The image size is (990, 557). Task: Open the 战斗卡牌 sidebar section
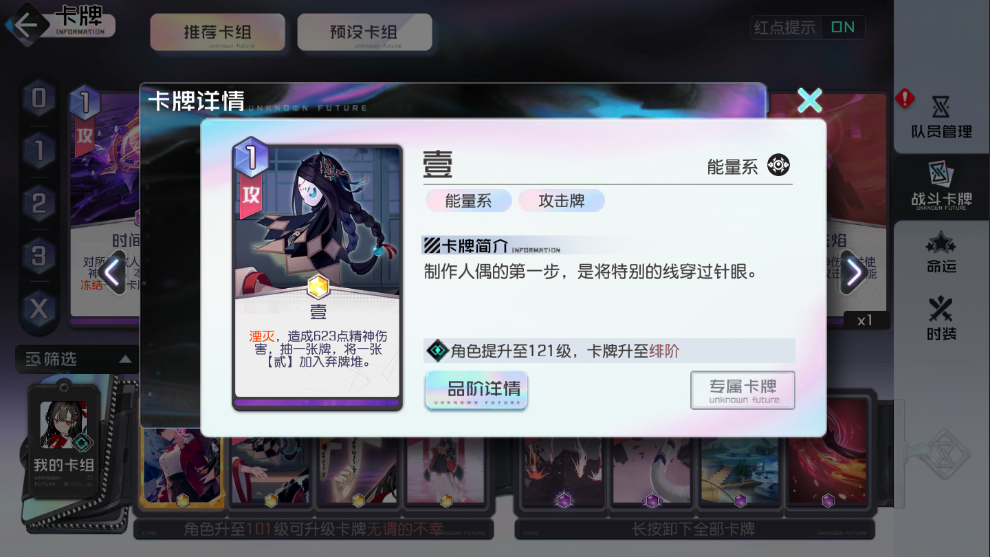[941, 186]
